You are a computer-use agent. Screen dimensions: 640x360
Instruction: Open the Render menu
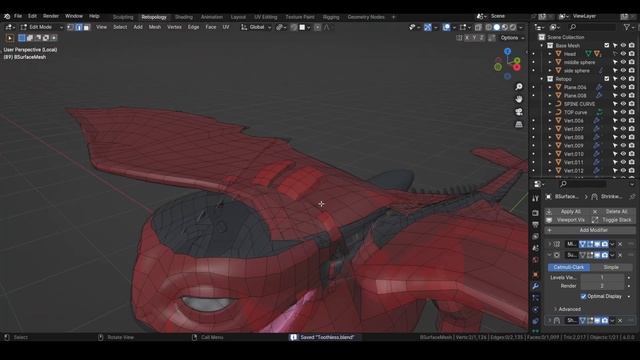pyautogui.click(x=51, y=16)
